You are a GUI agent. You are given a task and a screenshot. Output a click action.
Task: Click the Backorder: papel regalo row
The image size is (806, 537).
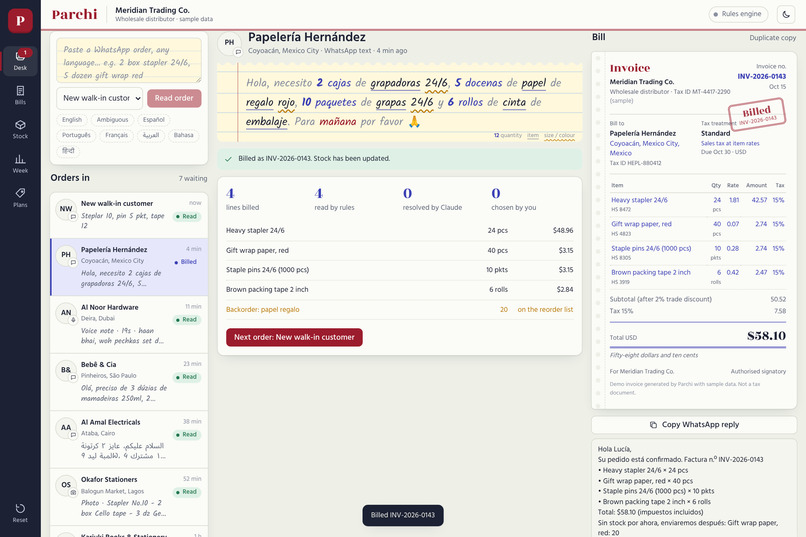click(x=399, y=310)
